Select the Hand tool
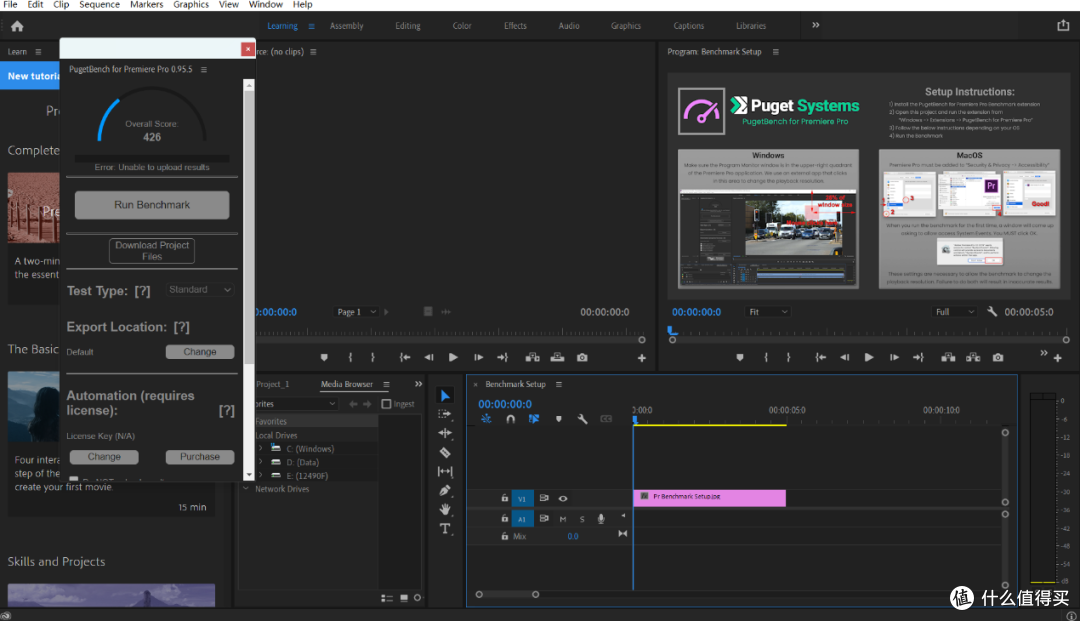Viewport: 1080px width, 621px height. (445, 509)
